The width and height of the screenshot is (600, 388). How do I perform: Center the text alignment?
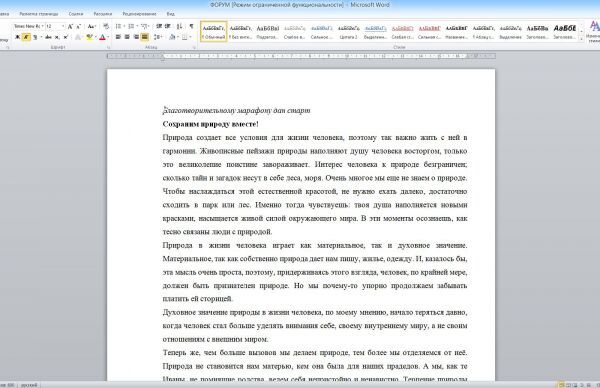click(127, 37)
